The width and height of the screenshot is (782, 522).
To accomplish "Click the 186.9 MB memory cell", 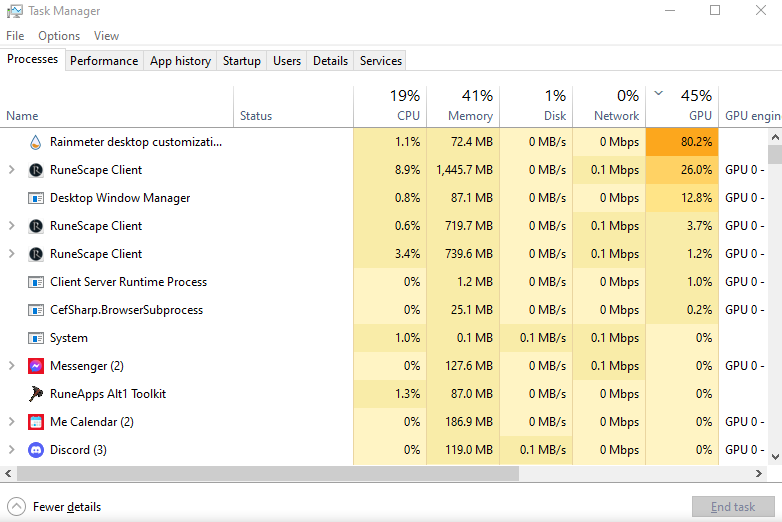I will [x=463, y=422].
